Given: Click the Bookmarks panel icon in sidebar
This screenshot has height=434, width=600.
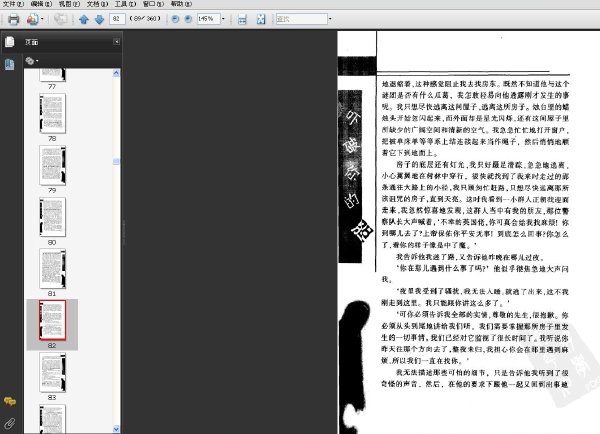Looking at the screenshot, I should [10, 64].
